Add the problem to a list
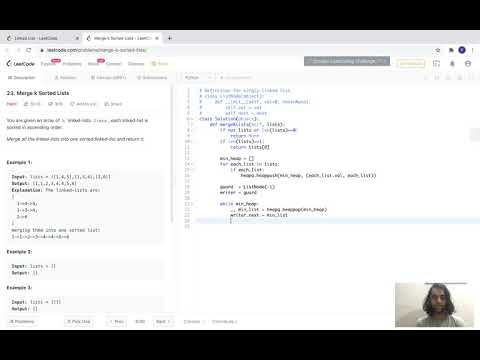The height and width of the screenshot is (360, 480). coord(83,104)
